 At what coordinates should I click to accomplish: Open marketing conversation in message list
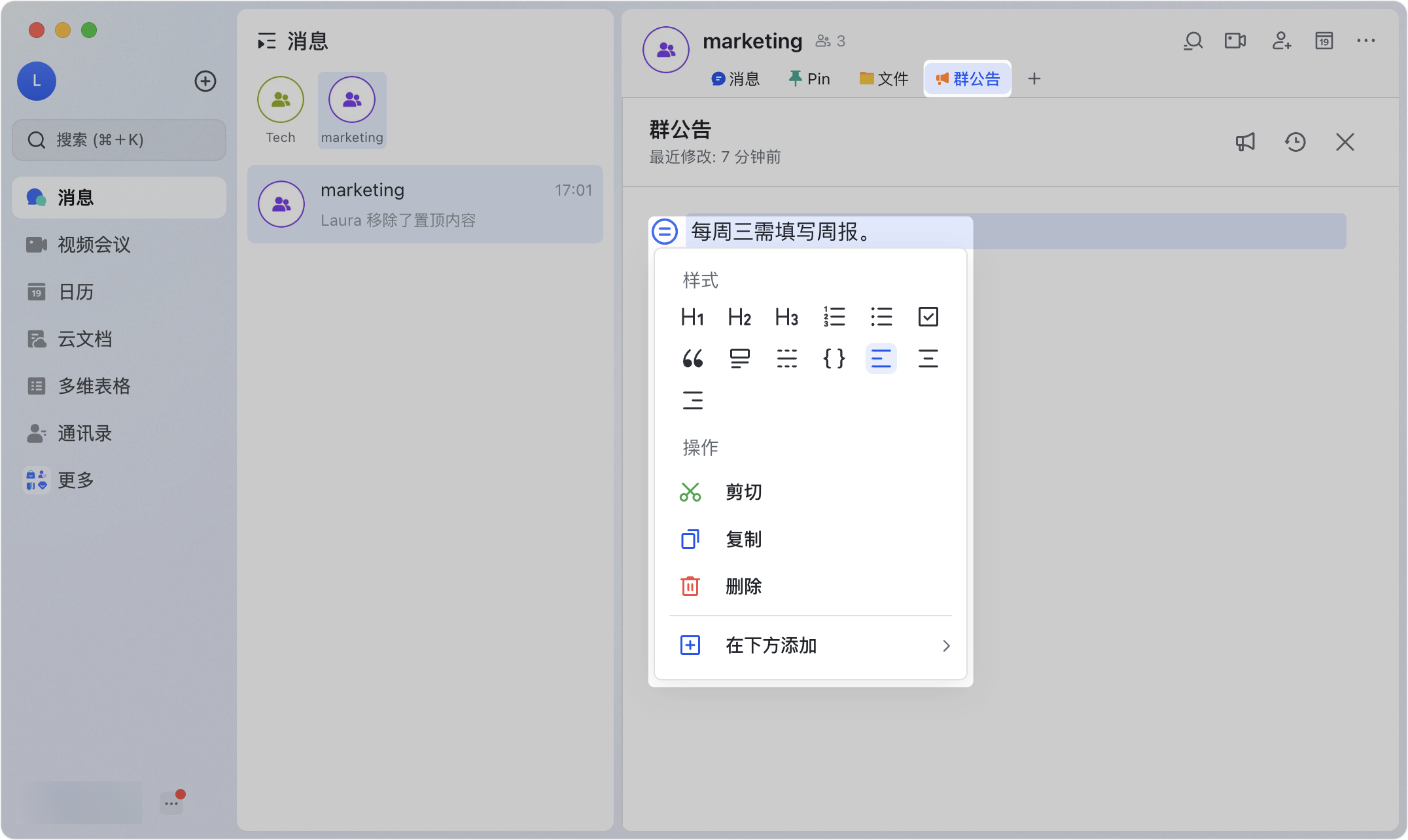tap(425, 204)
